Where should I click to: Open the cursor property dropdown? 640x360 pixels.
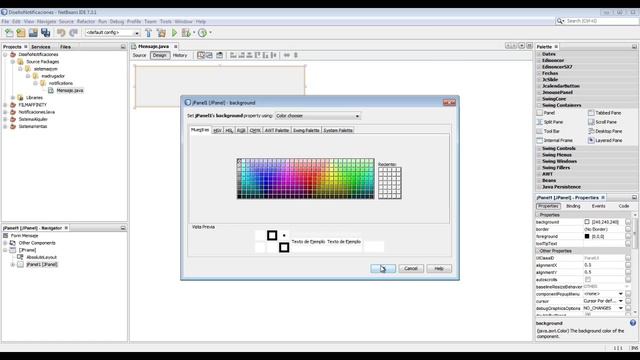(621, 301)
